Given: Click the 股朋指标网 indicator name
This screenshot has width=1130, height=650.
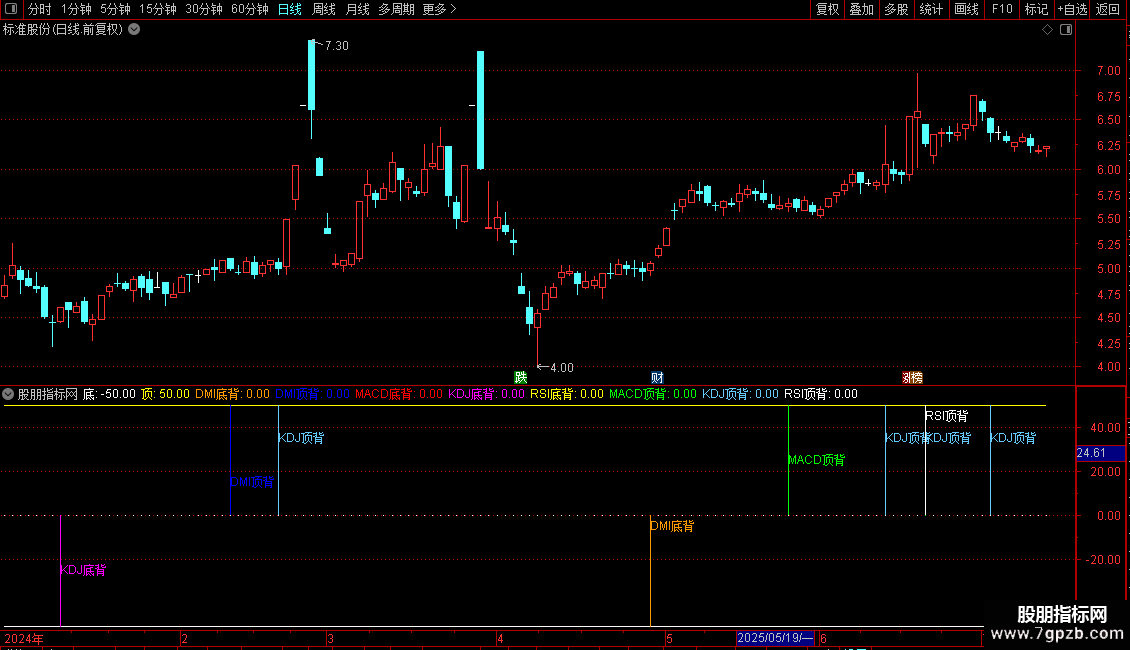Looking at the screenshot, I should pyautogui.click(x=48, y=394).
